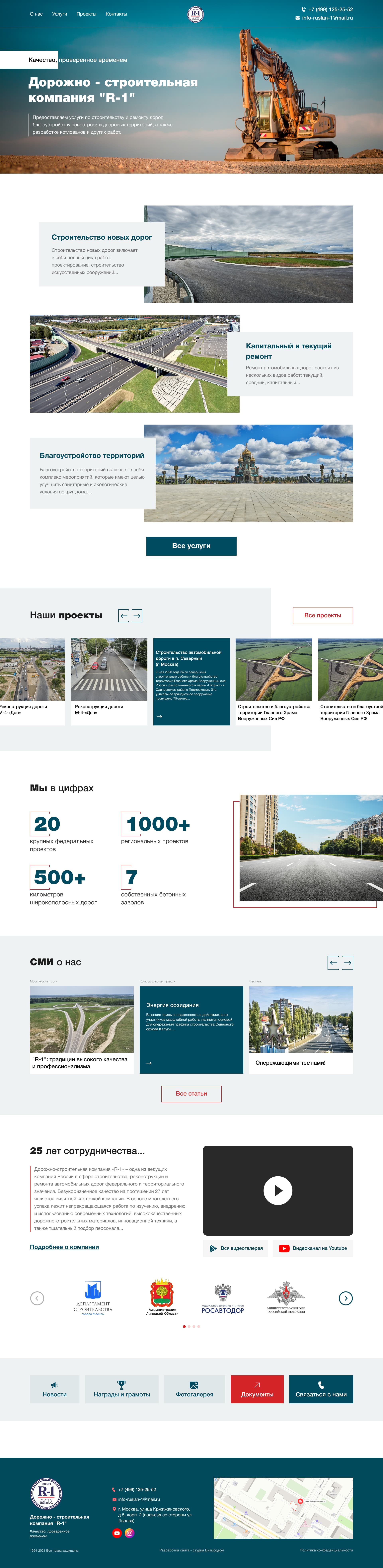Click the Министерство обороны partner logo
The image size is (383, 1568).
click(286, 1297)
